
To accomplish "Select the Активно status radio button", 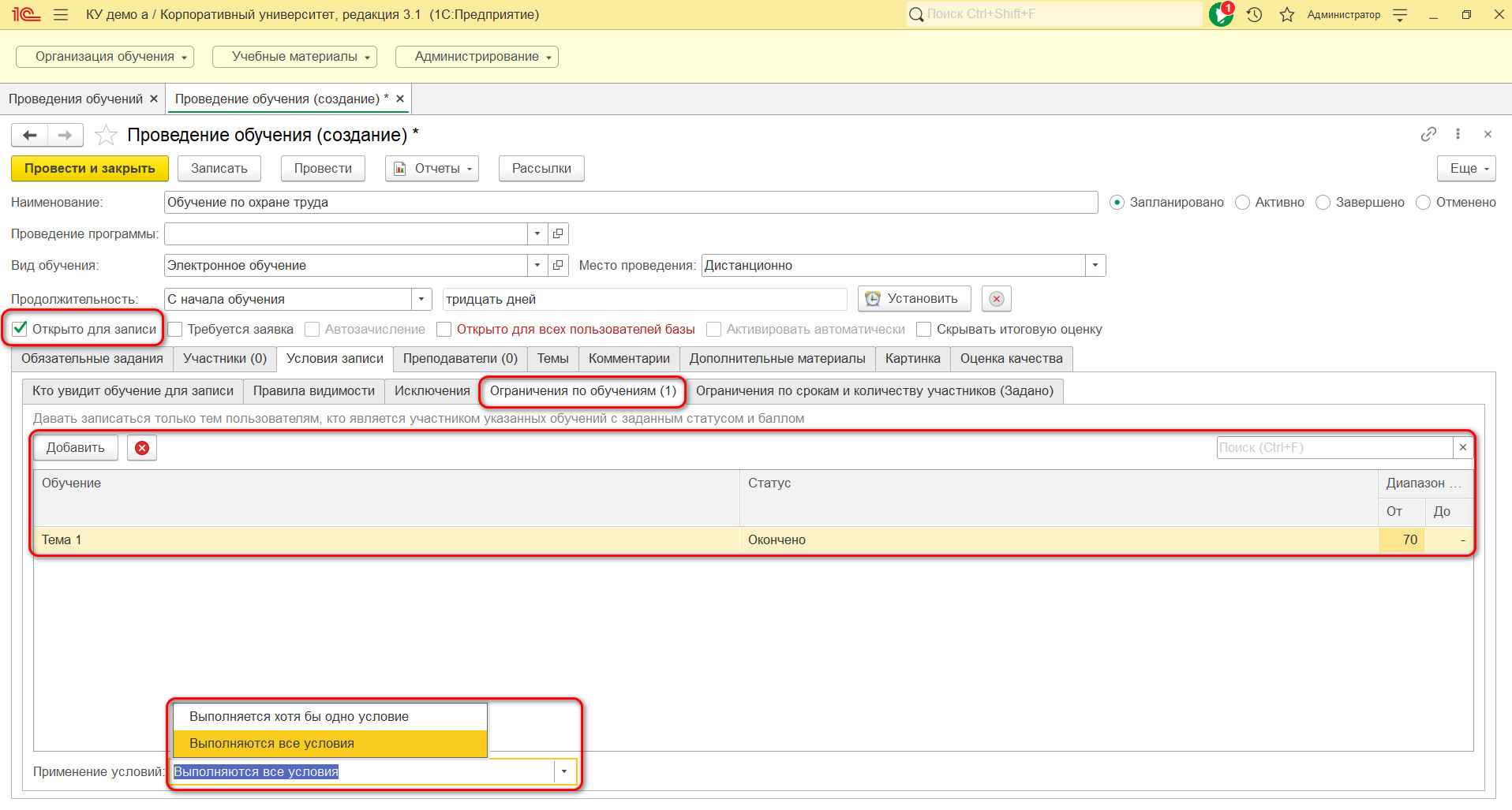I will 1242,203.
